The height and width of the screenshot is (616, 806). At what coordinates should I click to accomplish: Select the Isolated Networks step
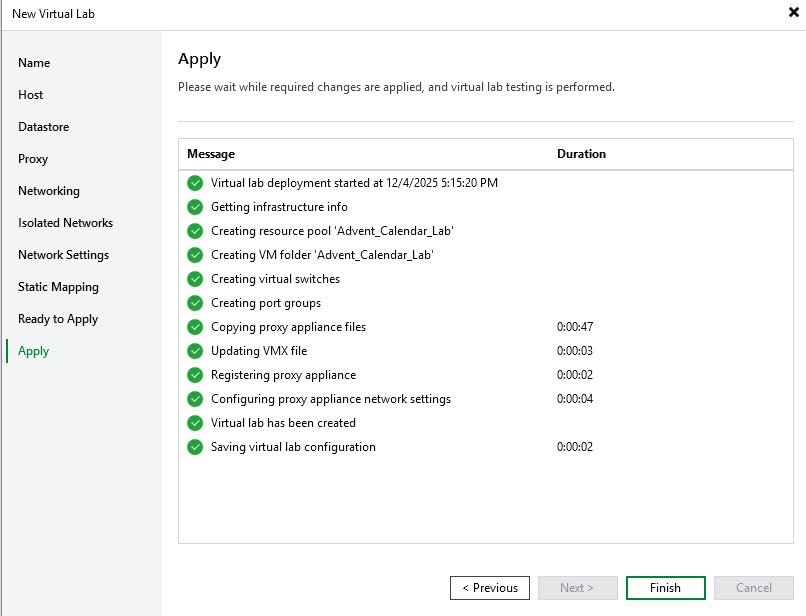pos(65,223)
